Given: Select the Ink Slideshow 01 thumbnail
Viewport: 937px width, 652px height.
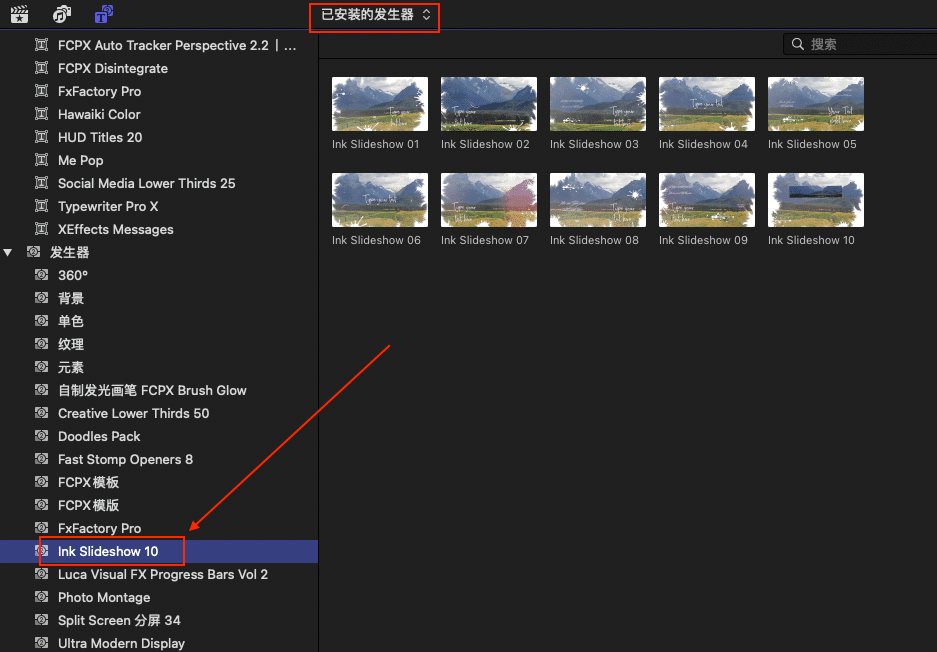Looking at the screenshot, I should click(380, 104).
